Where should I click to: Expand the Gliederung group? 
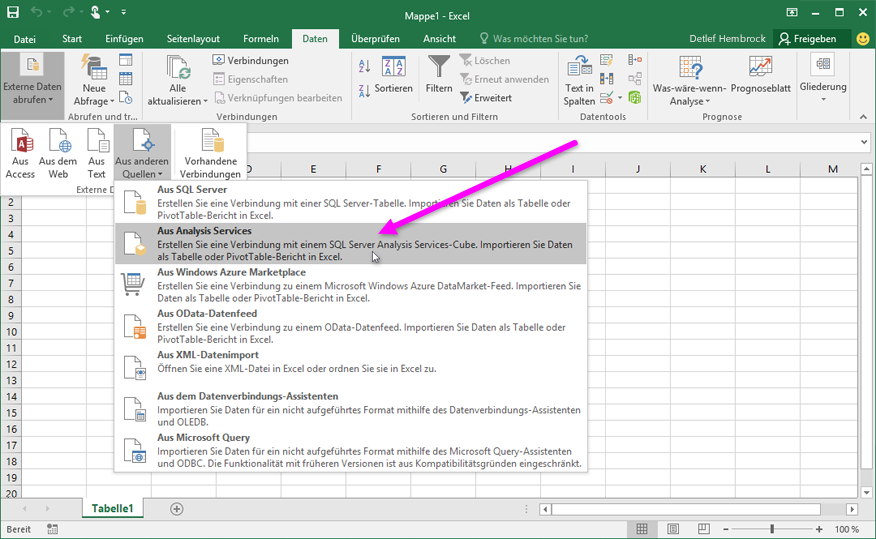pyautogui.click(x=822, y=79)
